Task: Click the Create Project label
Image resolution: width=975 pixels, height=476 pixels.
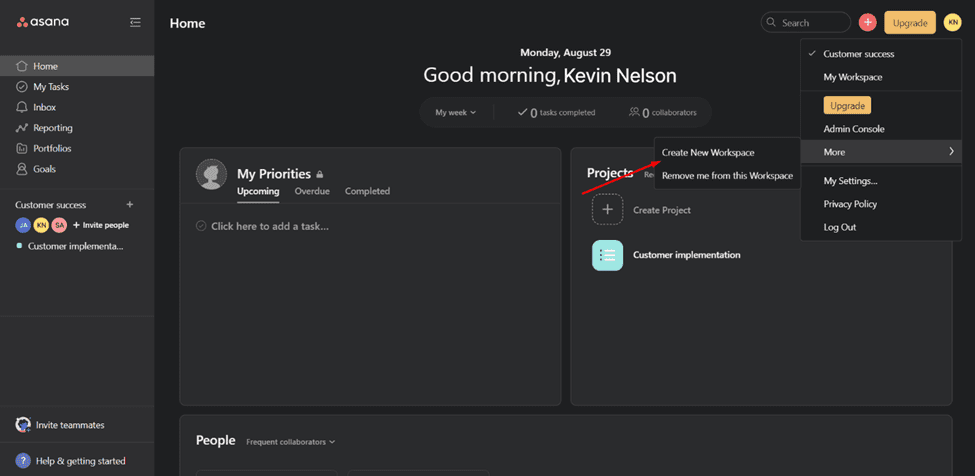Action: click(x=662, y=210)
